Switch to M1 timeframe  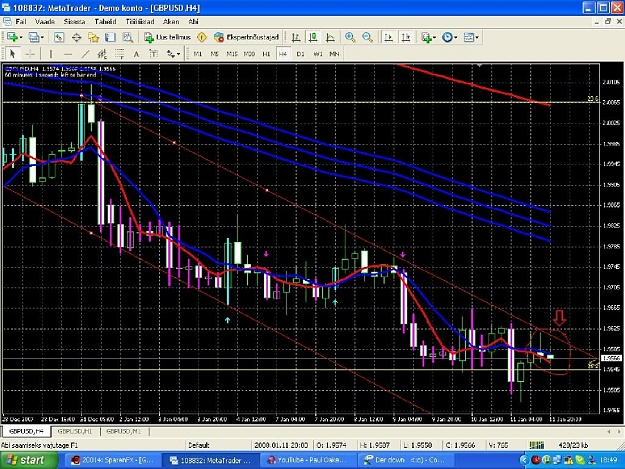pyautogui.click(x=197, y=54)
